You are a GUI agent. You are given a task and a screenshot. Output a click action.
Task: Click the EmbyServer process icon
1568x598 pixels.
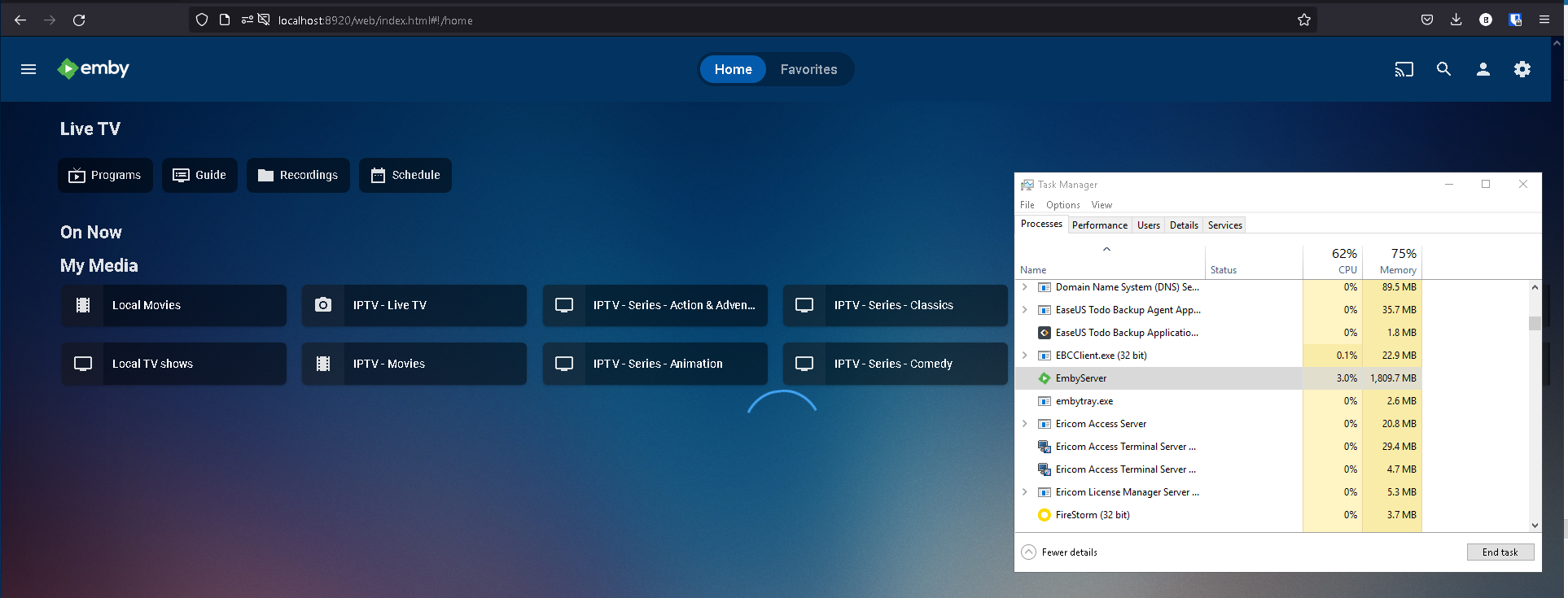[x=1045, y=378]
